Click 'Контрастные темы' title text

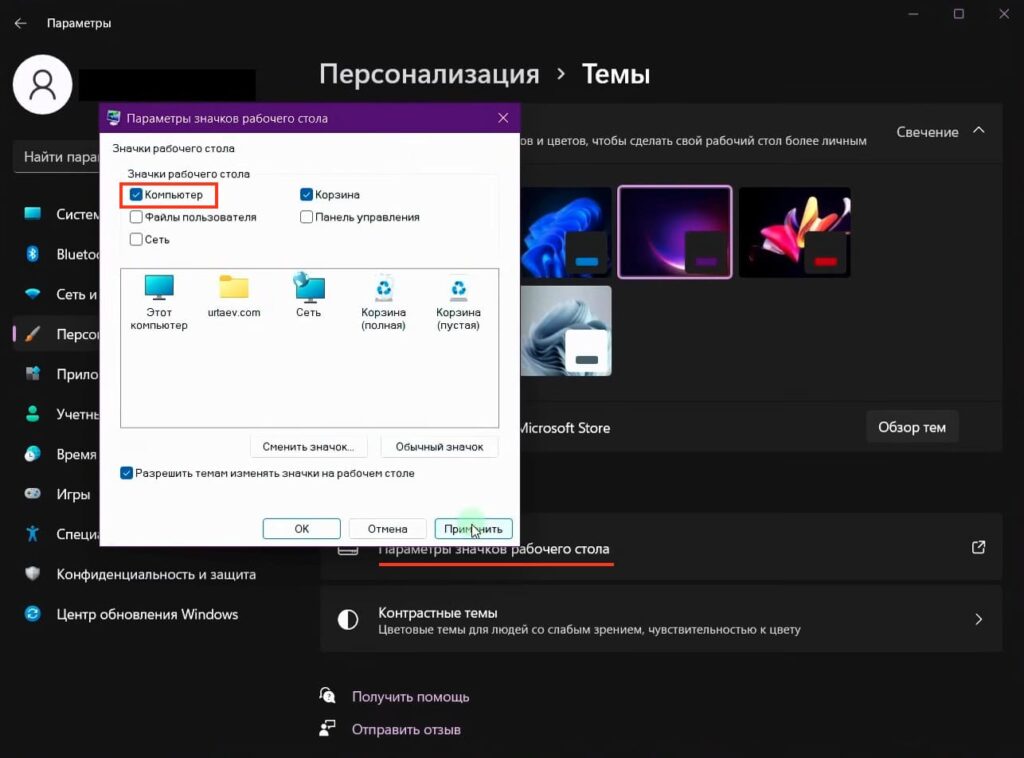pos(438,613)
